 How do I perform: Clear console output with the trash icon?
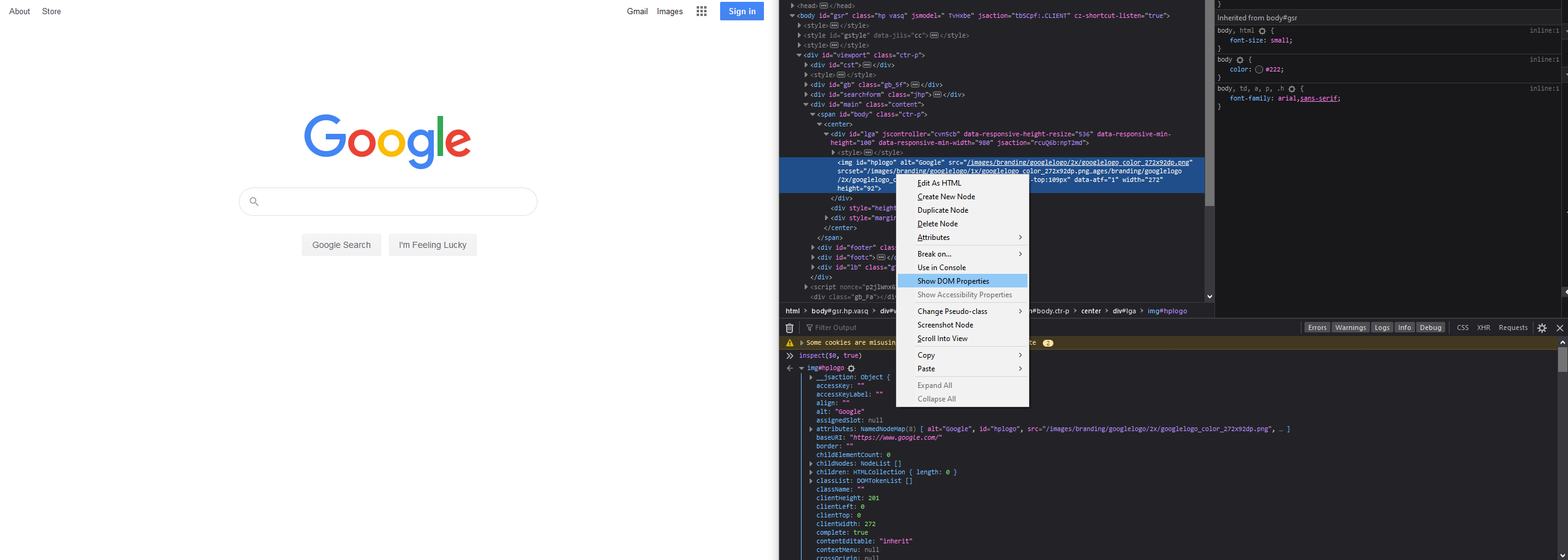[789, 327]
